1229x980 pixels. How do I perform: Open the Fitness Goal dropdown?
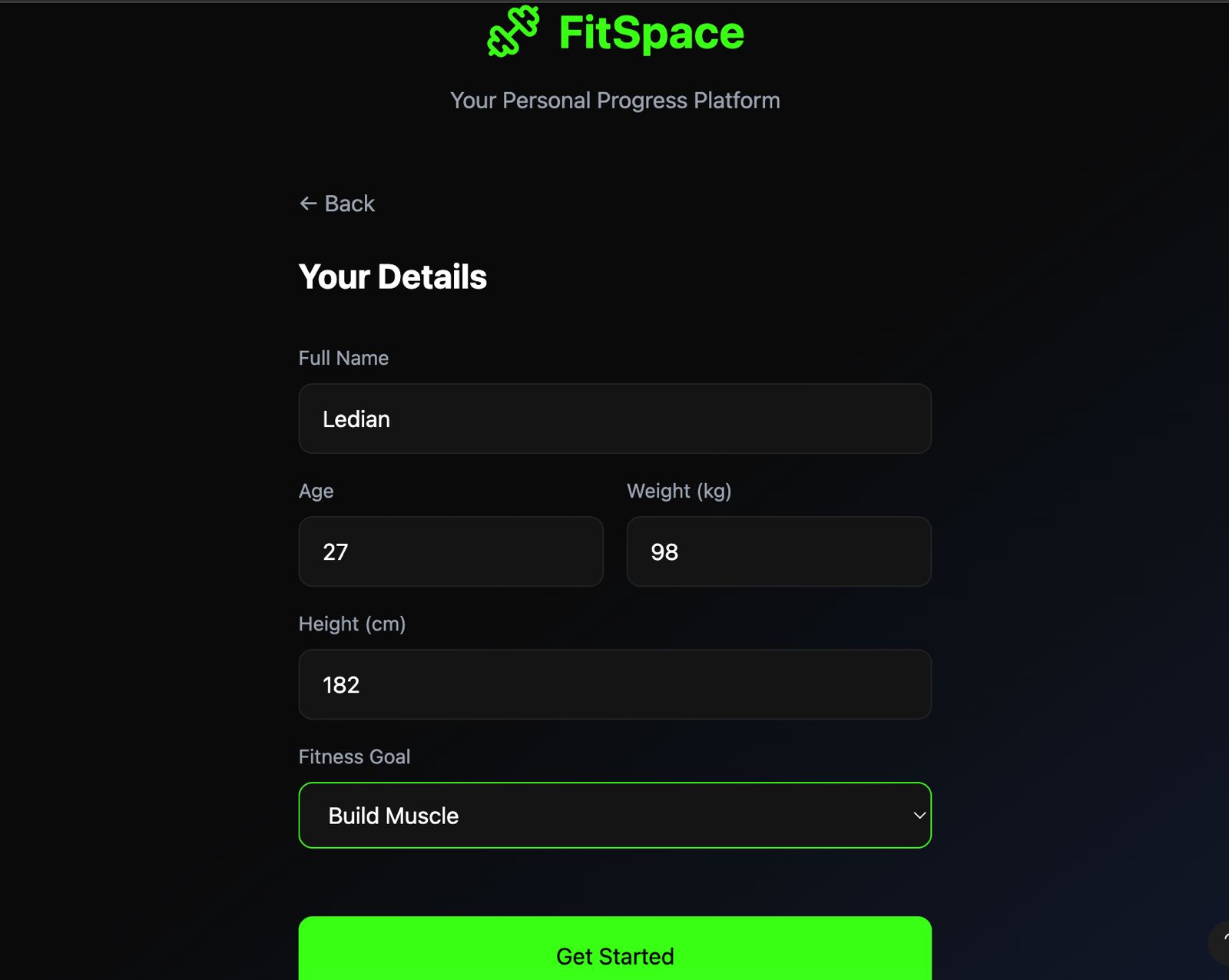pos(614,815)
